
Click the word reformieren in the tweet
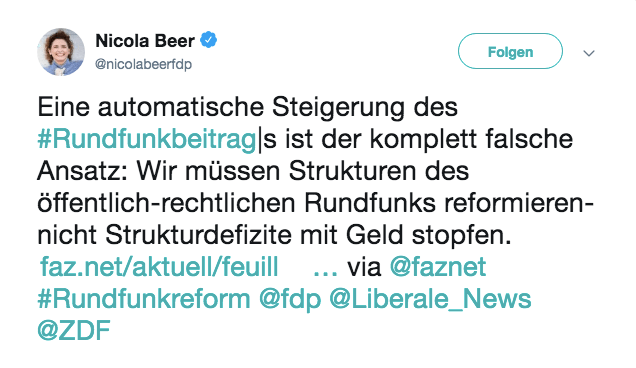click(x=515, y=203)
